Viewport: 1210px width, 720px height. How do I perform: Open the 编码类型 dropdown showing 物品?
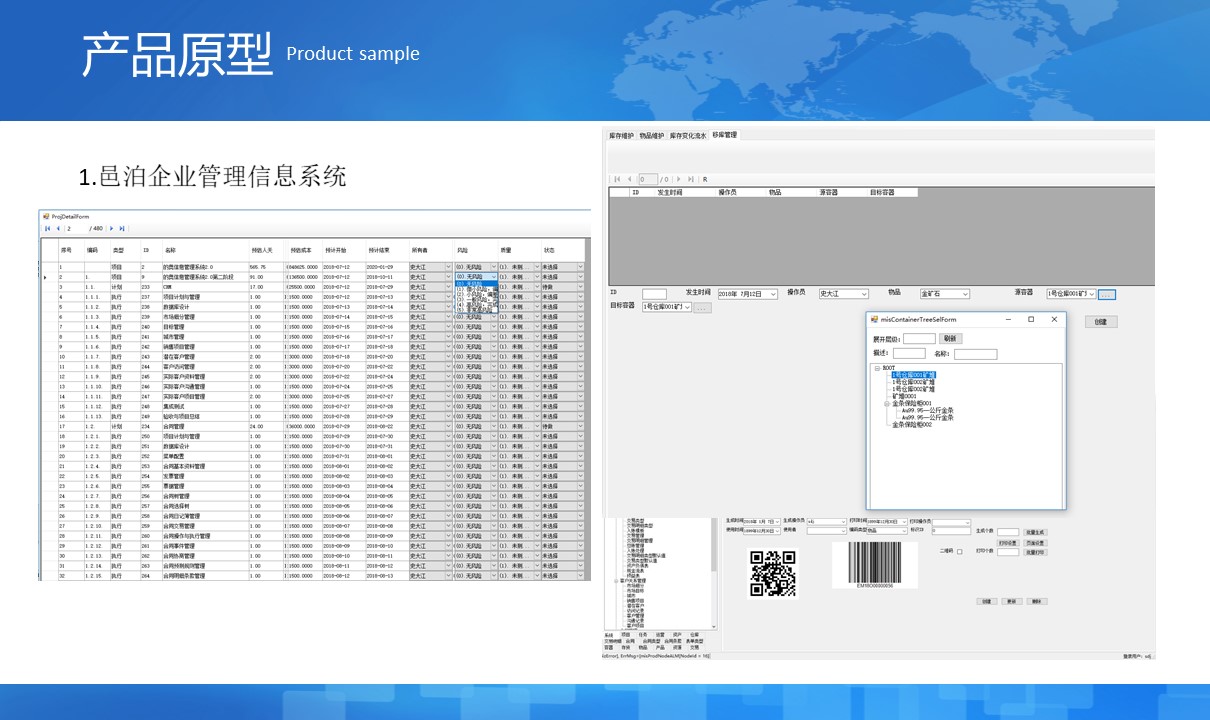pyautogui.click(x=903, y=530)
